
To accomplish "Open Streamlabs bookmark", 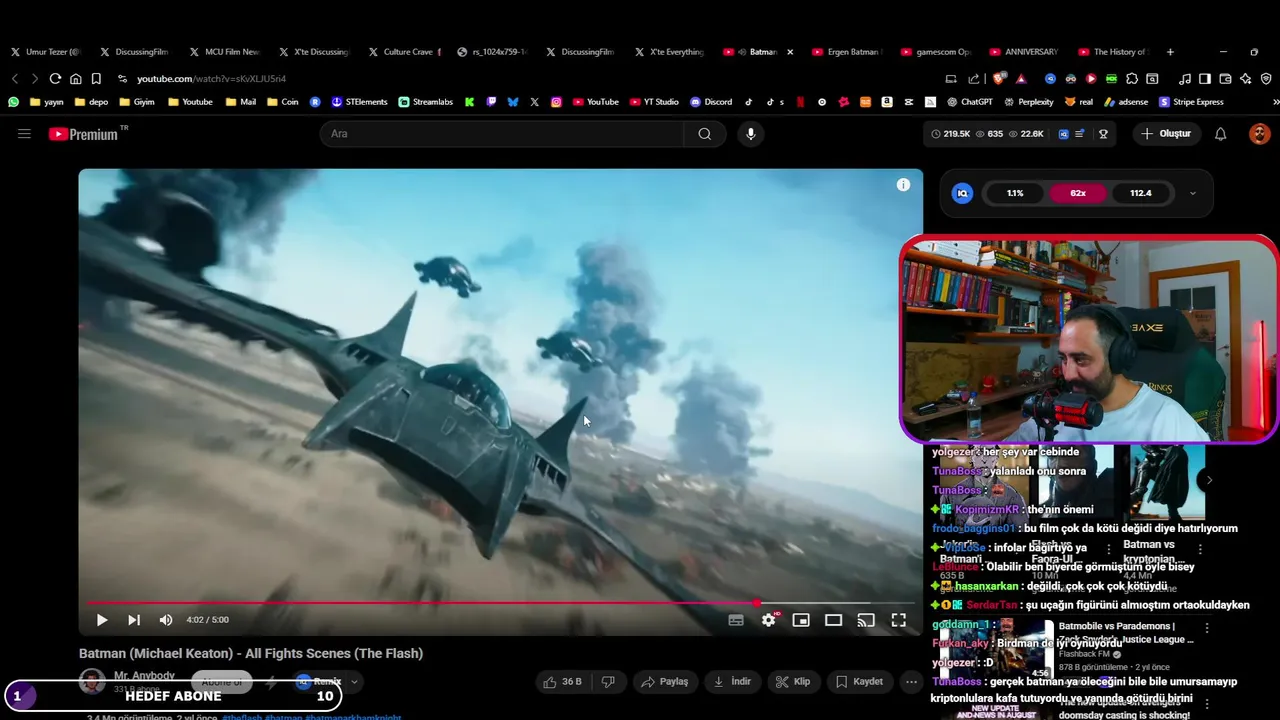I will coord(425,102).
